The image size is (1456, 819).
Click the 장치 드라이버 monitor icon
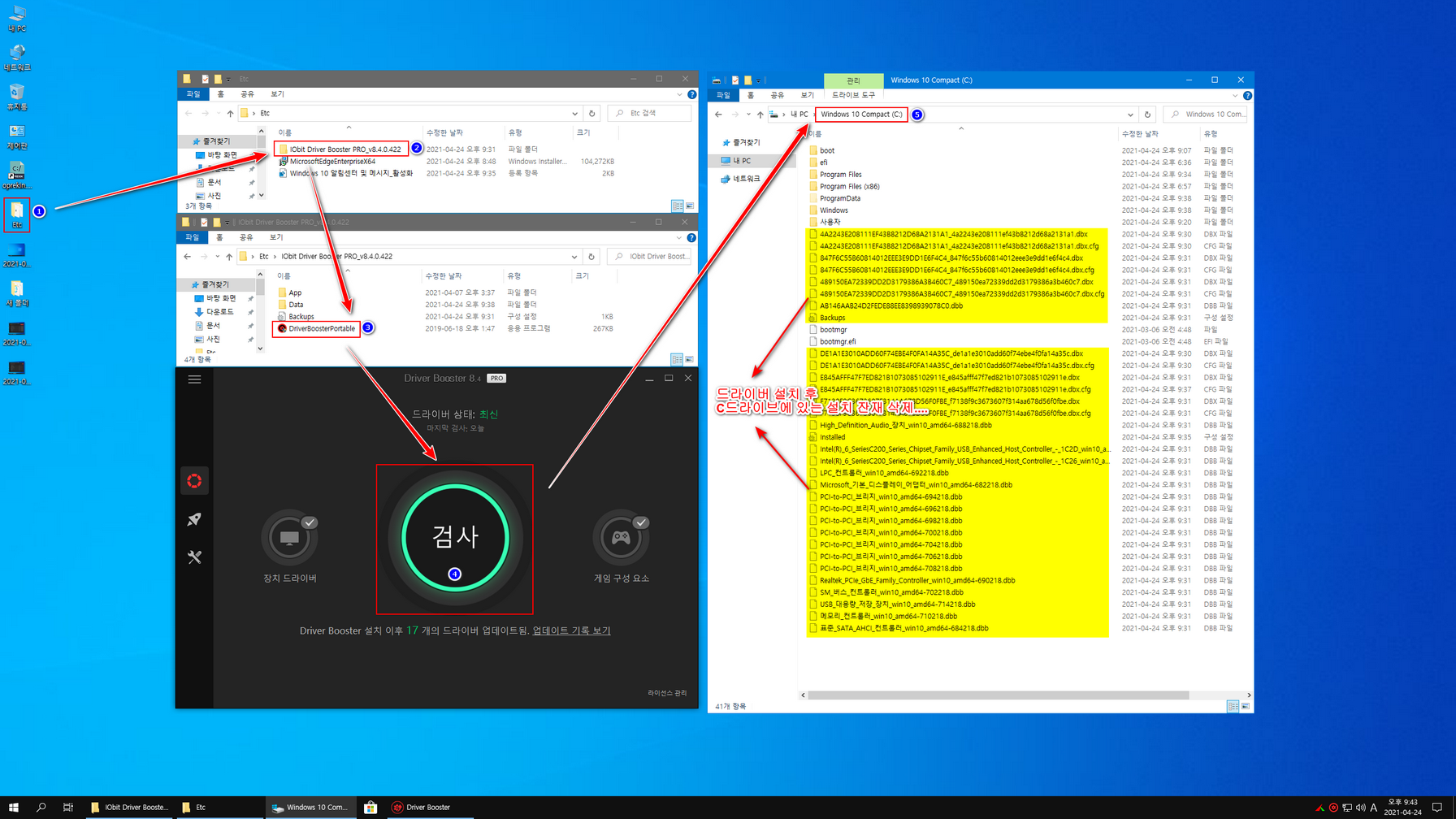point(289,537)
